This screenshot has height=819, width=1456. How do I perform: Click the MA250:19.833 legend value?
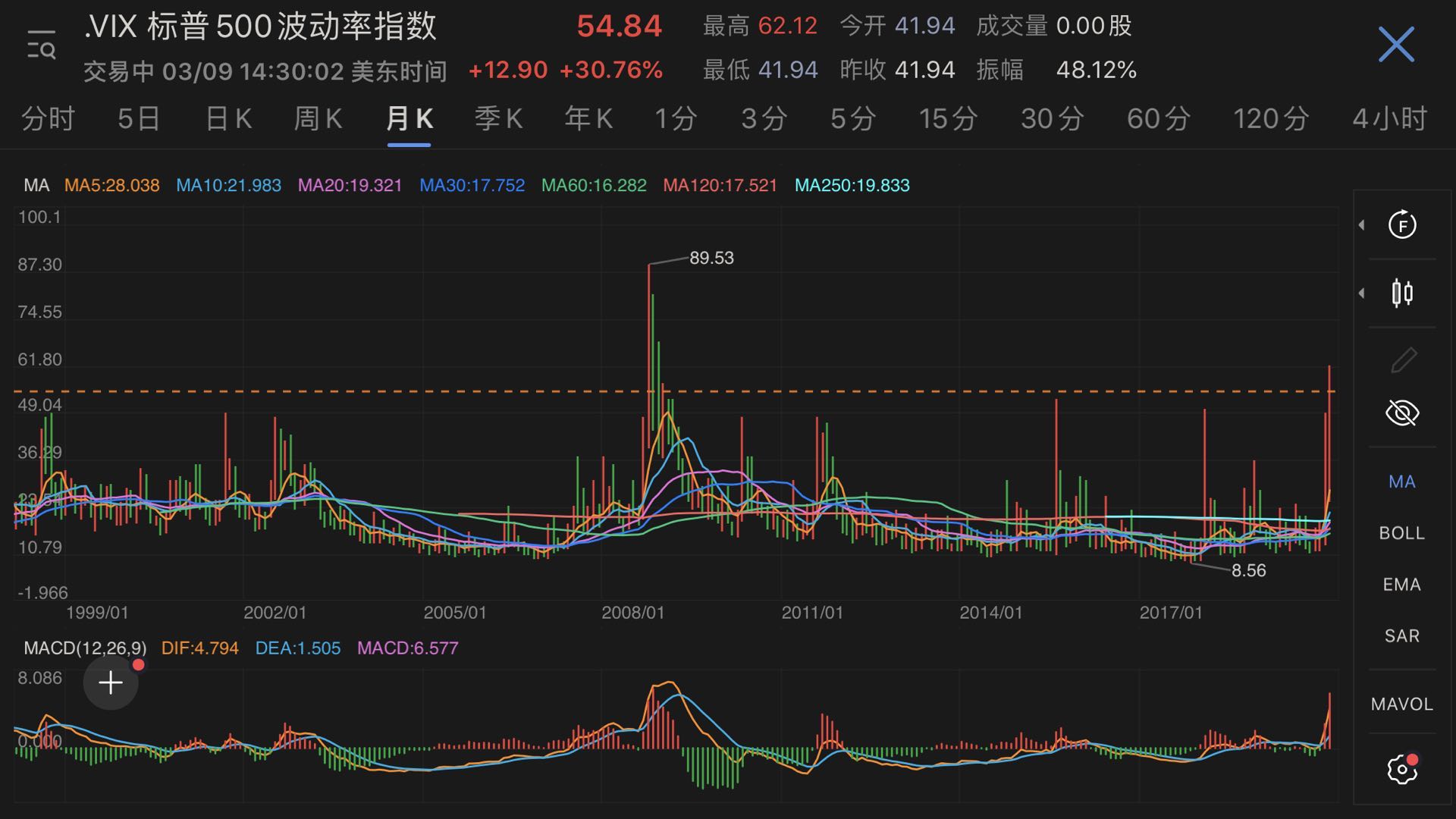[x=852, y=186]
